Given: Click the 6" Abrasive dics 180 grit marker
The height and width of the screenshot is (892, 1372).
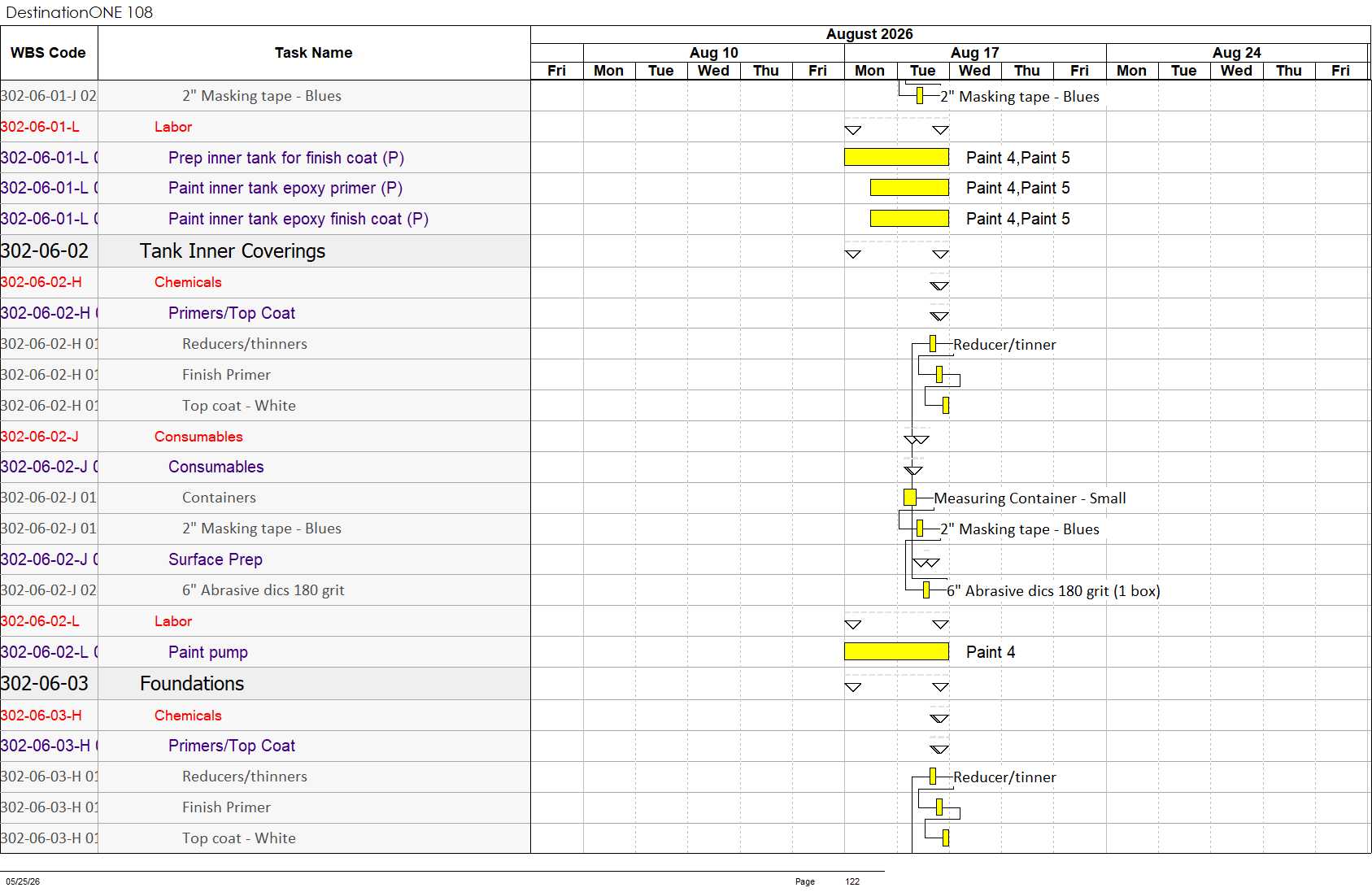Looking at the screenshot, I should tap(926, 590).
